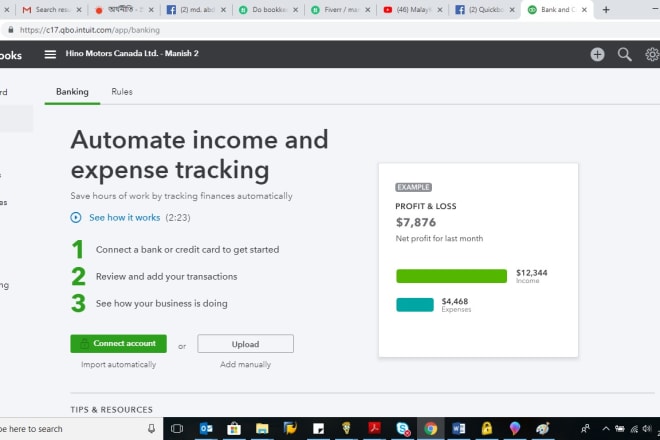Open Microsoft Store from the taskbar
660x440 pixels.
pyautogui.click(x=234, y=429)
